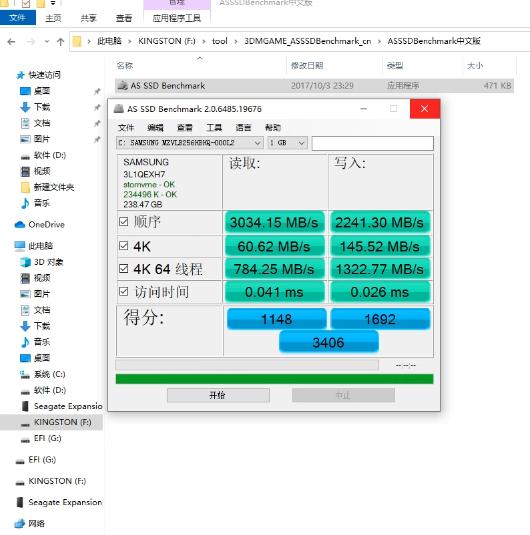Toggle the 顺序 sequential test checkbox
Screen dimensions: 530x535
tap(124, 222)
